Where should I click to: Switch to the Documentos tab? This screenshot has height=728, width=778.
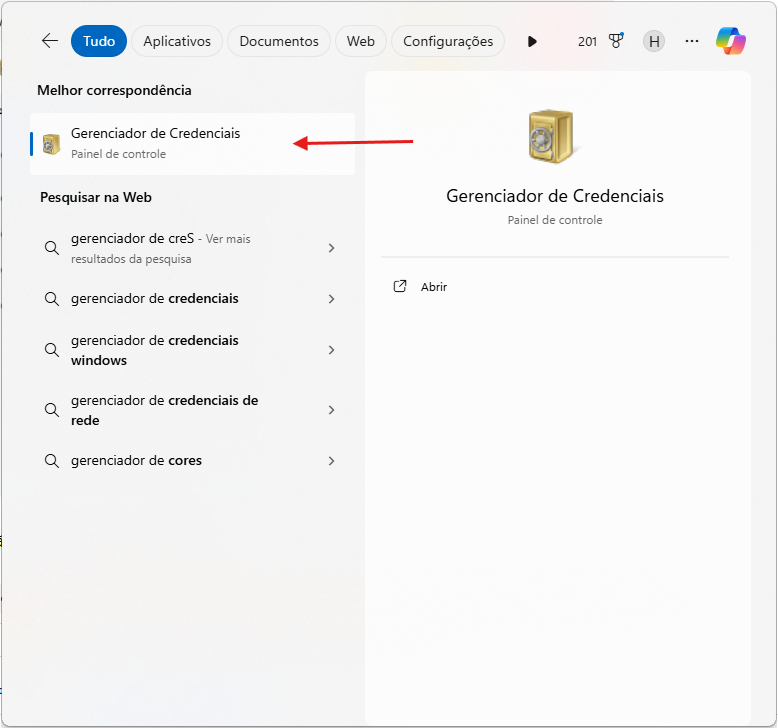coord(279,41)
